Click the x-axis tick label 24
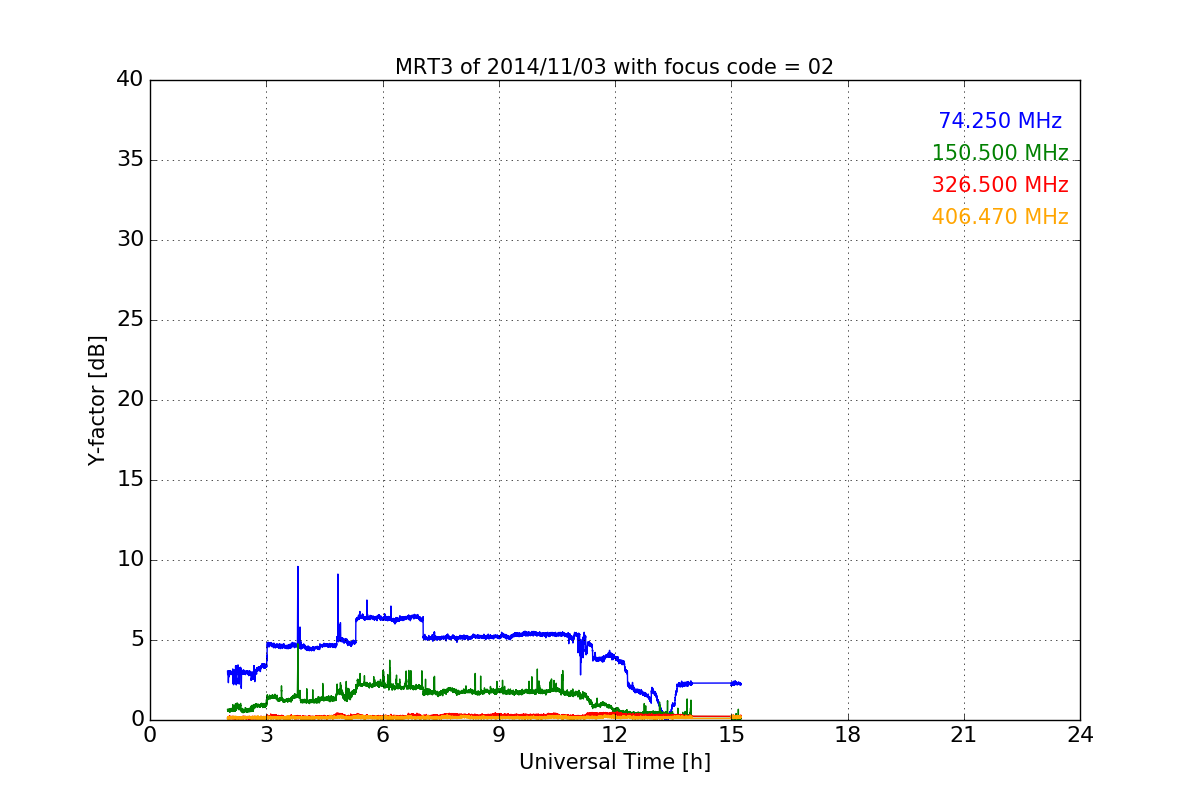The image size is (1200, 800). [x=1080, y=735]
